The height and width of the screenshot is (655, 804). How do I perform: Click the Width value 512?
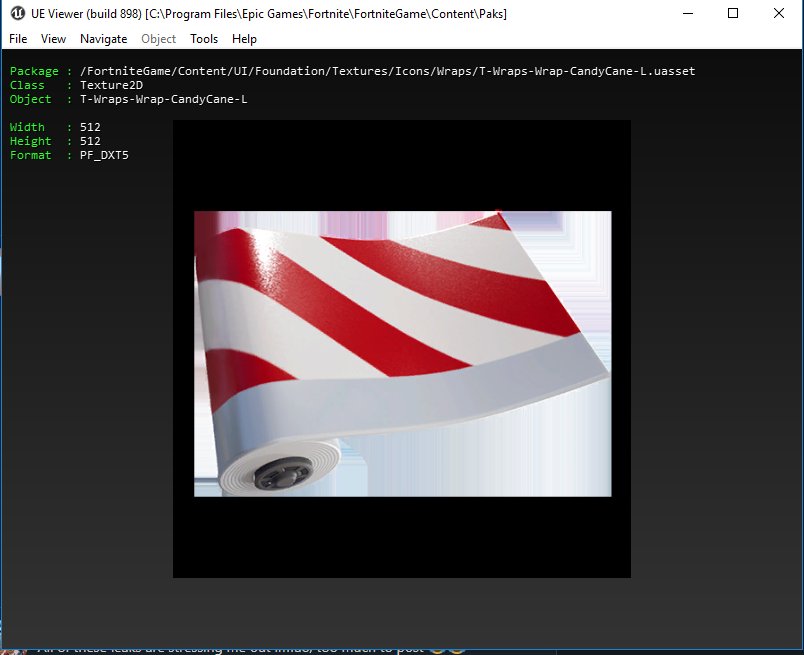tap(90, 127)
